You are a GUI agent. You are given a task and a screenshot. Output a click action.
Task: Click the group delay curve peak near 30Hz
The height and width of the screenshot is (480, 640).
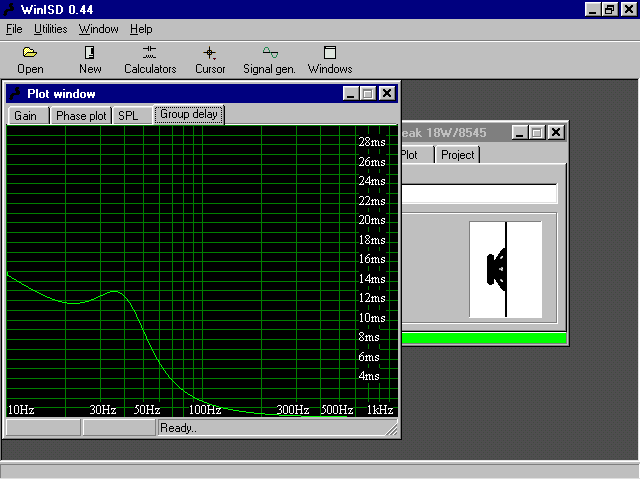coord(116,291)
